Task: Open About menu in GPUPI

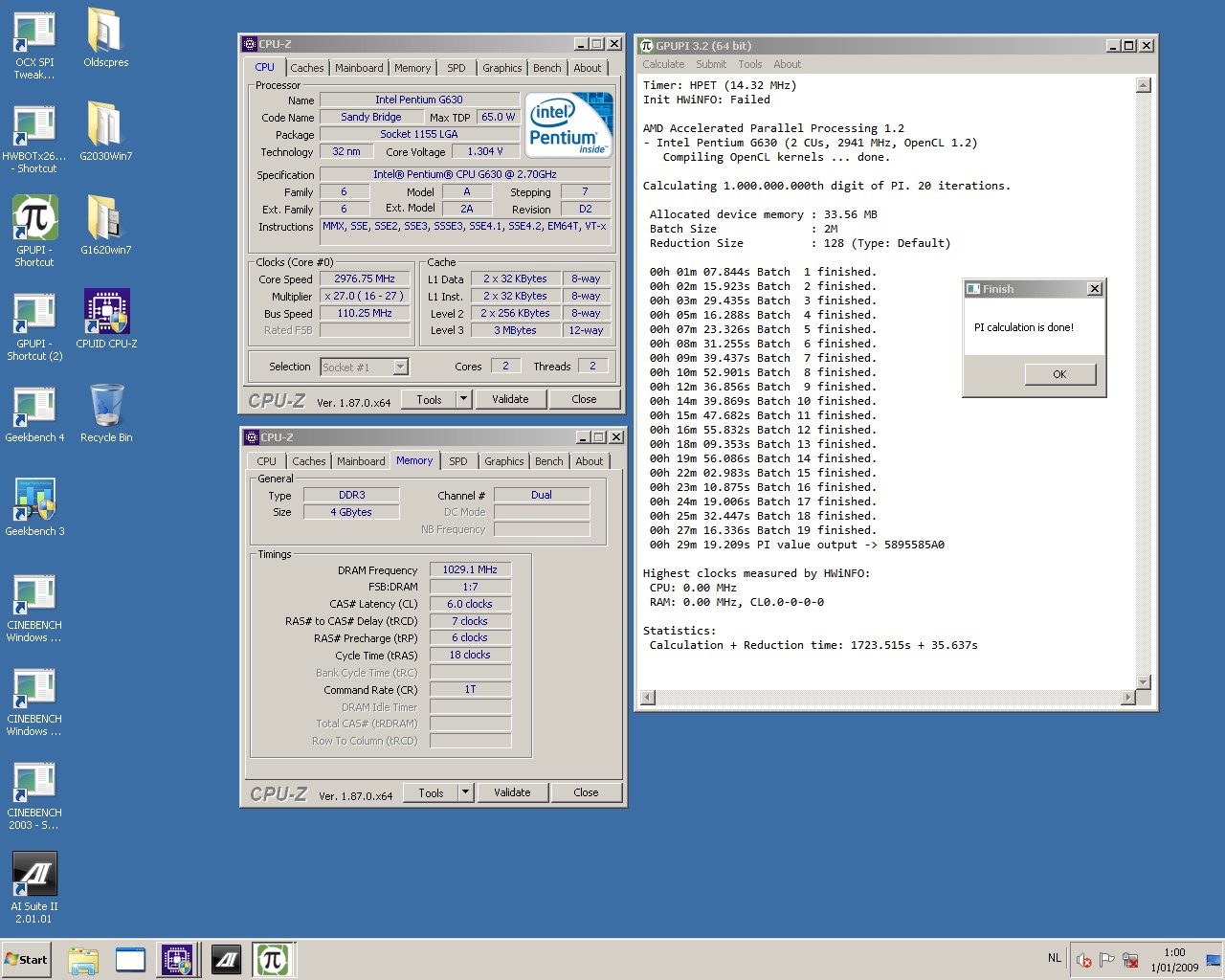Action: [x=788, y=64]
